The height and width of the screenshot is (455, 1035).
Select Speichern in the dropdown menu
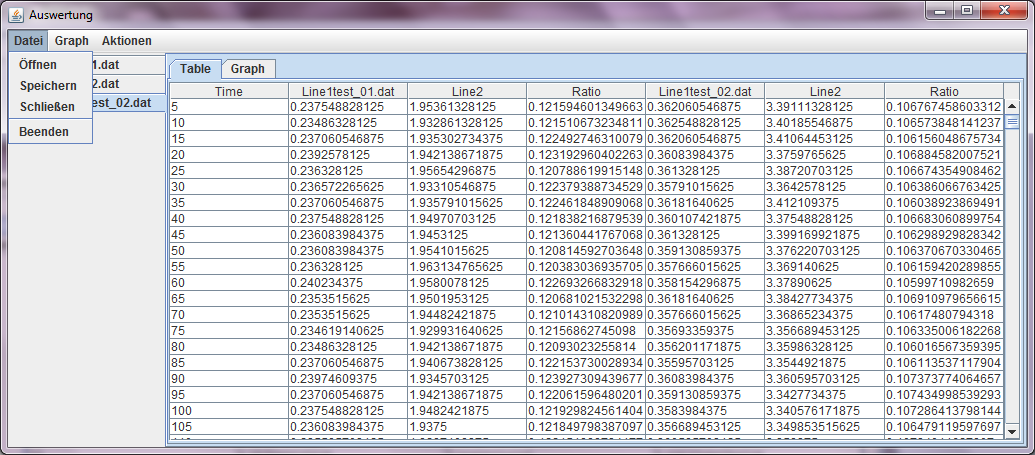(48, 86)
